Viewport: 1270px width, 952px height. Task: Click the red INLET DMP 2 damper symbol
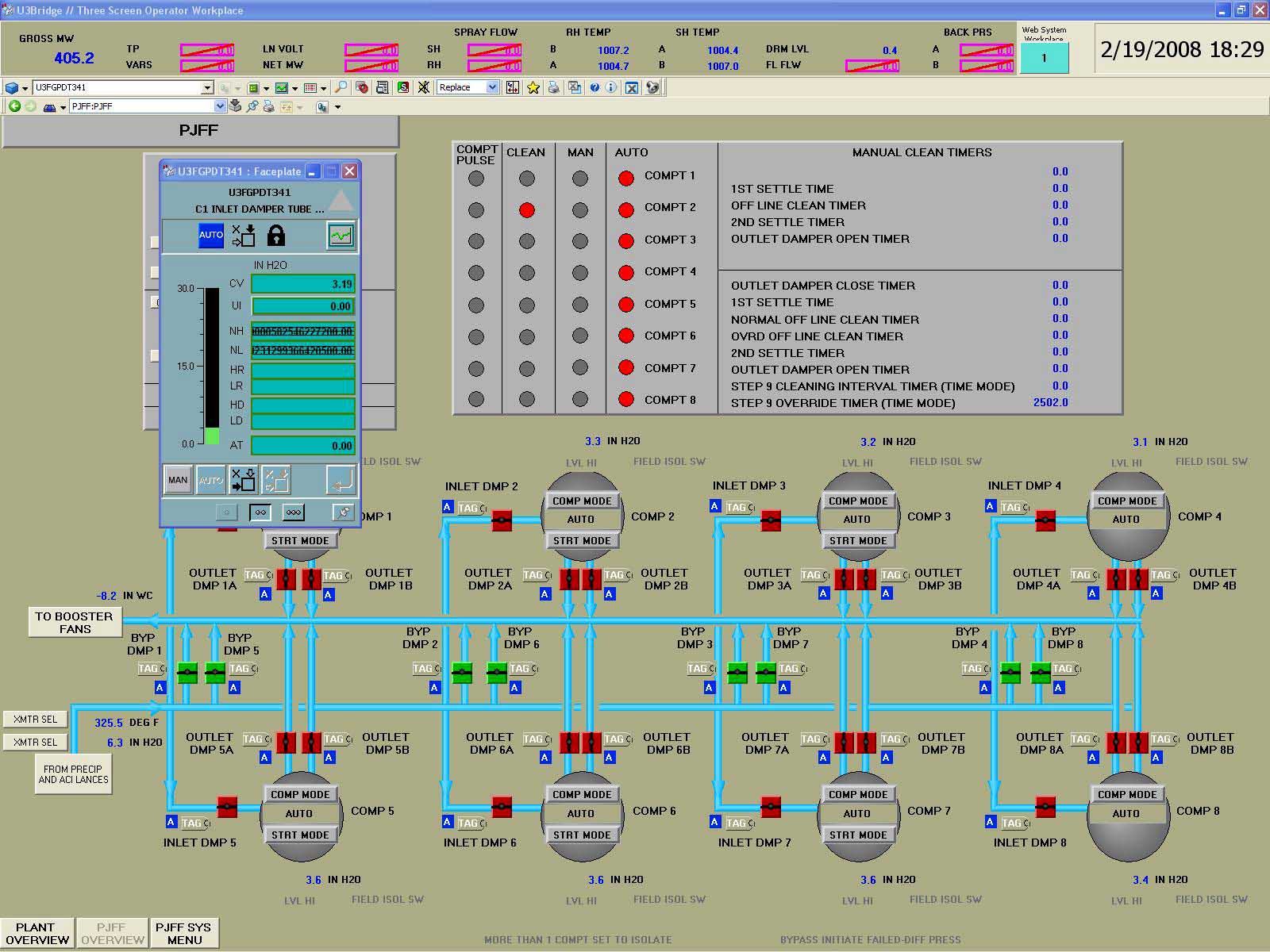pyautogui.click(x=502, y=520)
